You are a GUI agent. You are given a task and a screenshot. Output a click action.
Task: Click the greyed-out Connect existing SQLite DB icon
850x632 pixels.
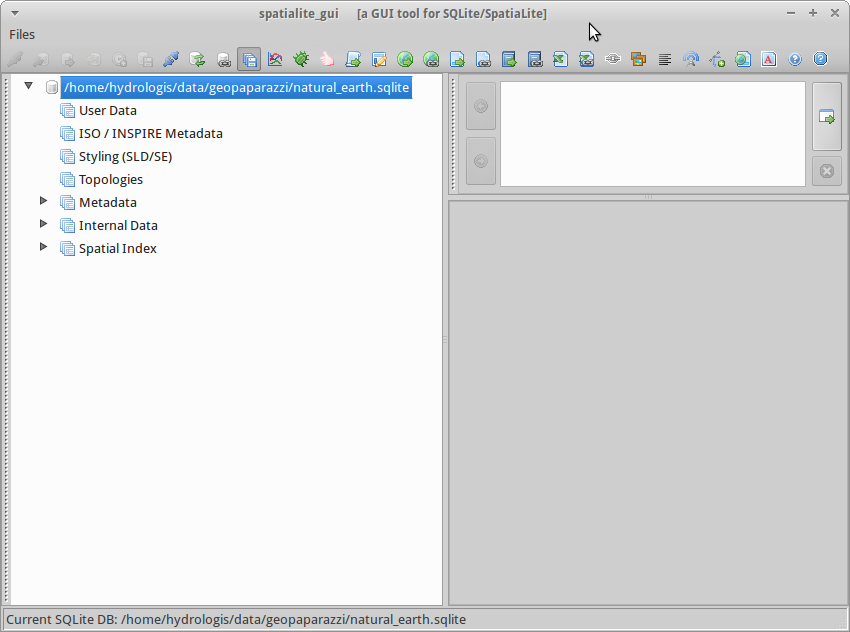coord(15,59)
